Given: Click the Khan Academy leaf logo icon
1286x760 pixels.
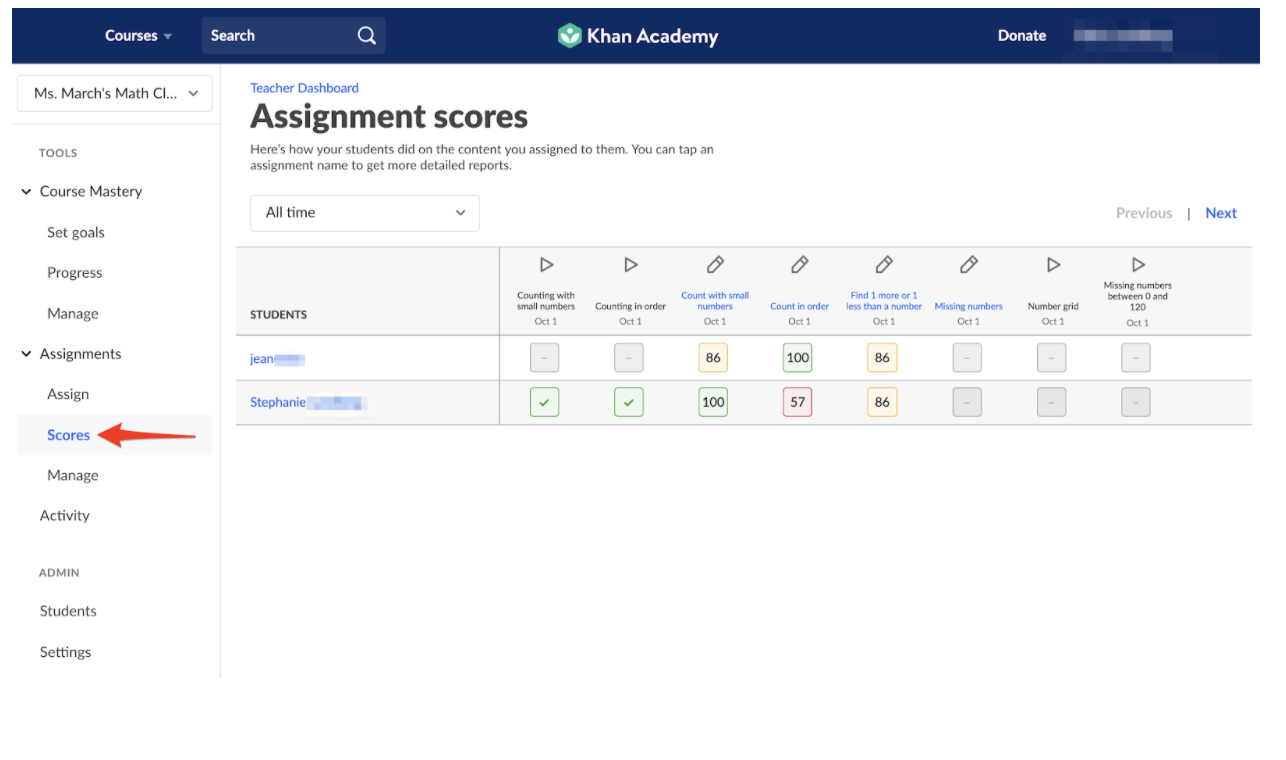Looking at the screenshot, I should point(569,36).
